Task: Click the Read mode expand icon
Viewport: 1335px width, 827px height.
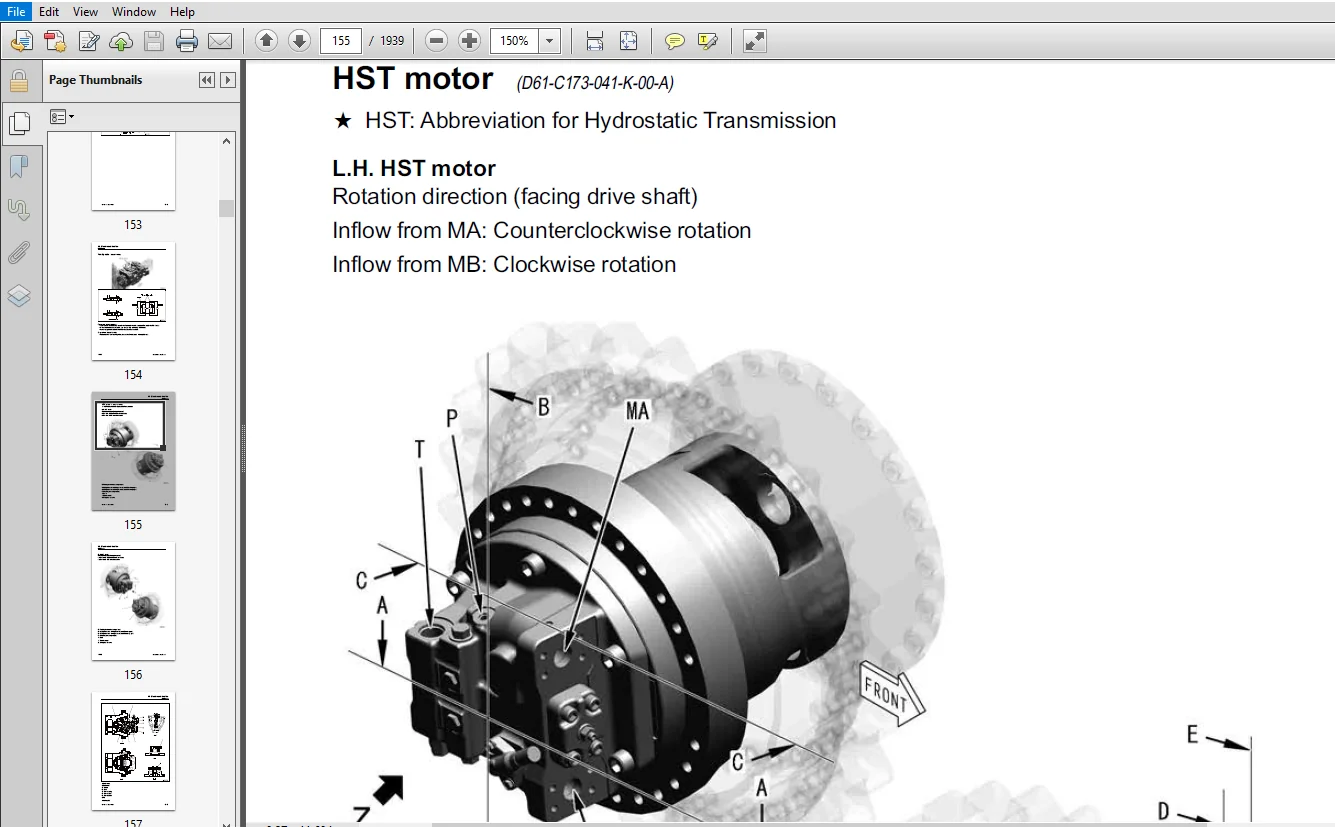Action: tap(755, 41)
